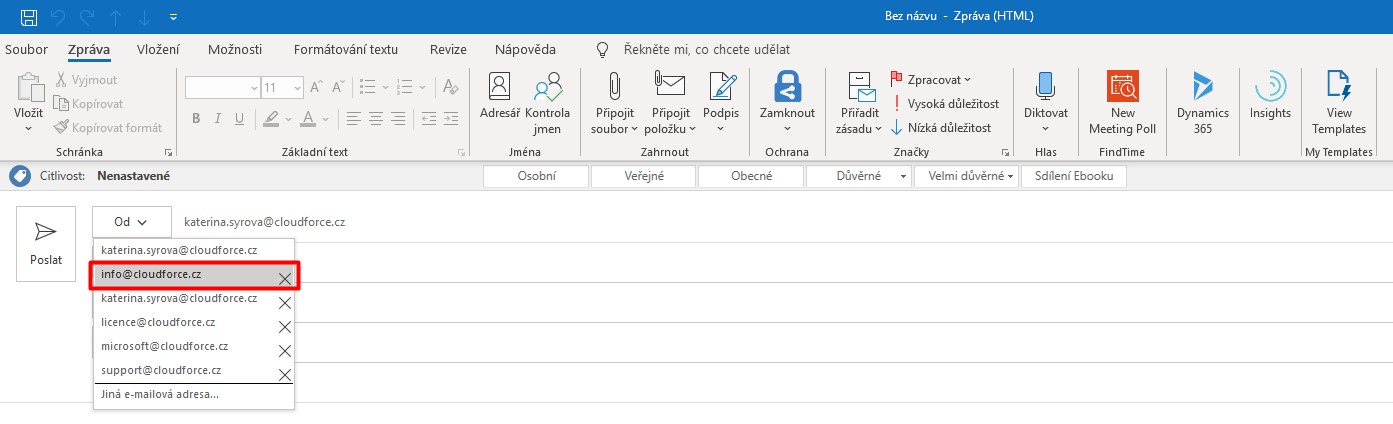The height and width of the screenshot is (424, 1393).
Task: Open the font size dropdown
Action: coord(297,87)
